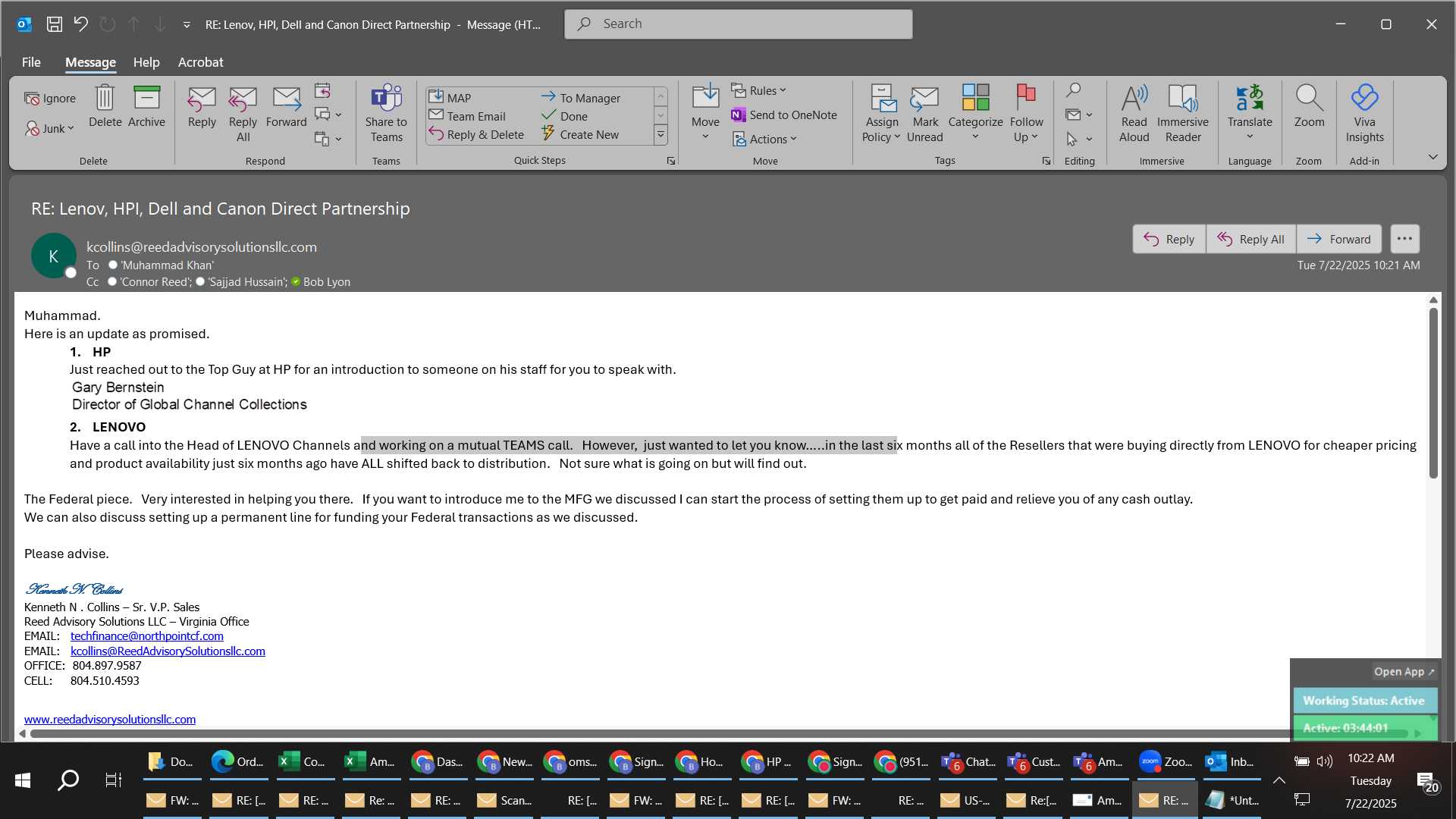The image size is (1456, 819).
Task: Click the Search box
Action: click(x=738, y=24)
